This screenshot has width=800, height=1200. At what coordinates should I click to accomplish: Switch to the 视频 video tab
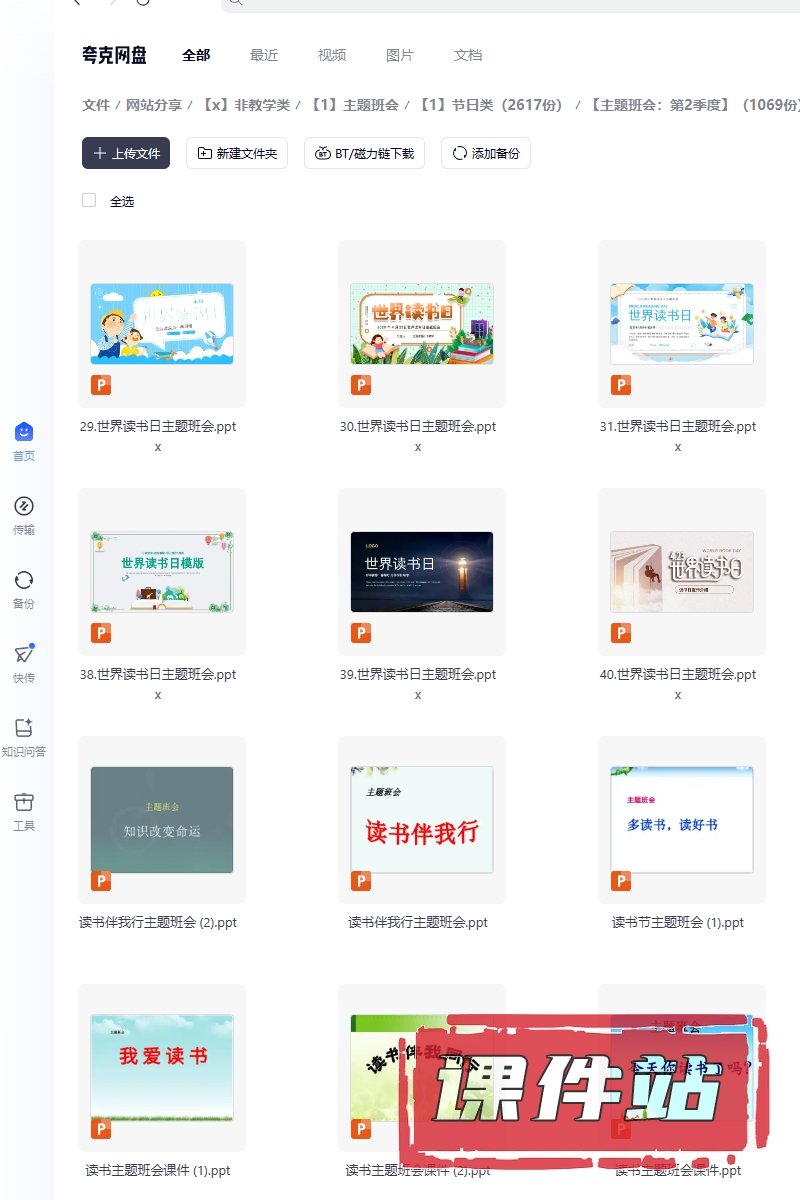tap(332, 55)
